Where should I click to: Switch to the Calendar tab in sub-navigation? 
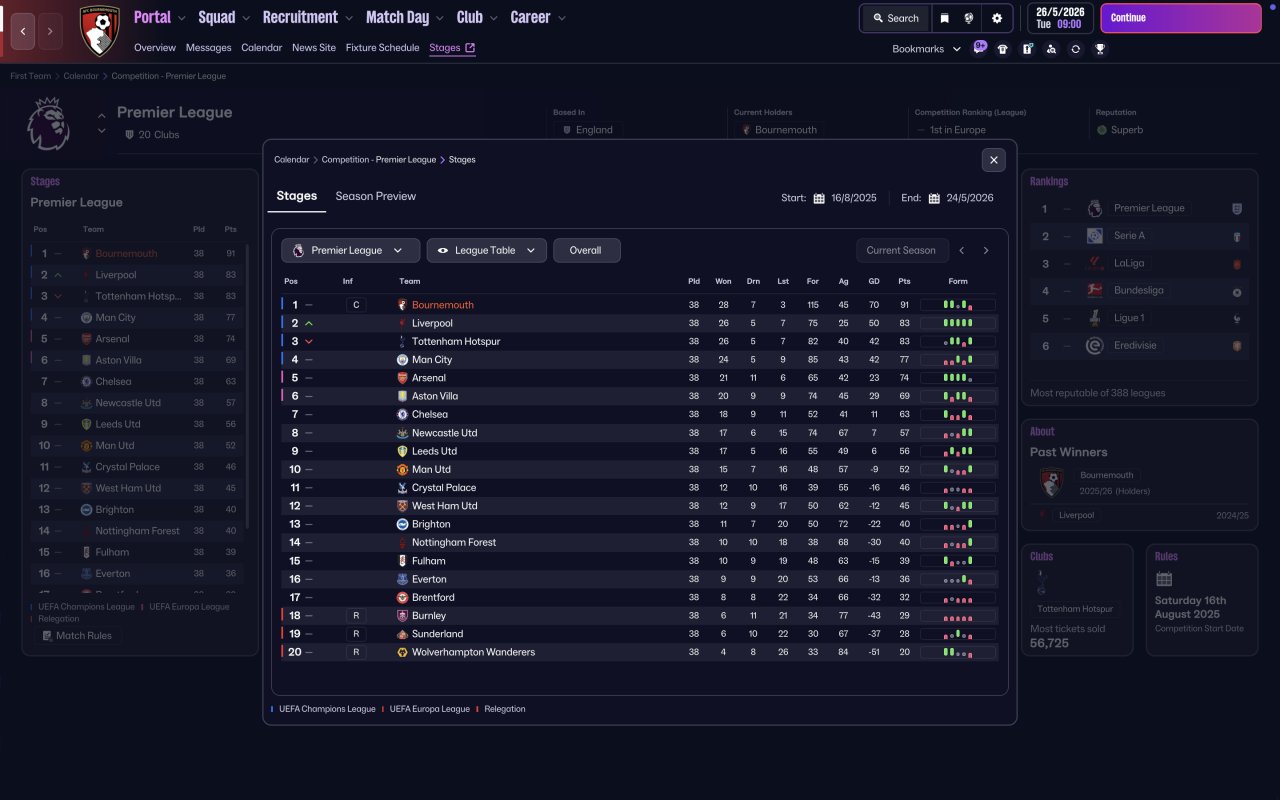262,48
